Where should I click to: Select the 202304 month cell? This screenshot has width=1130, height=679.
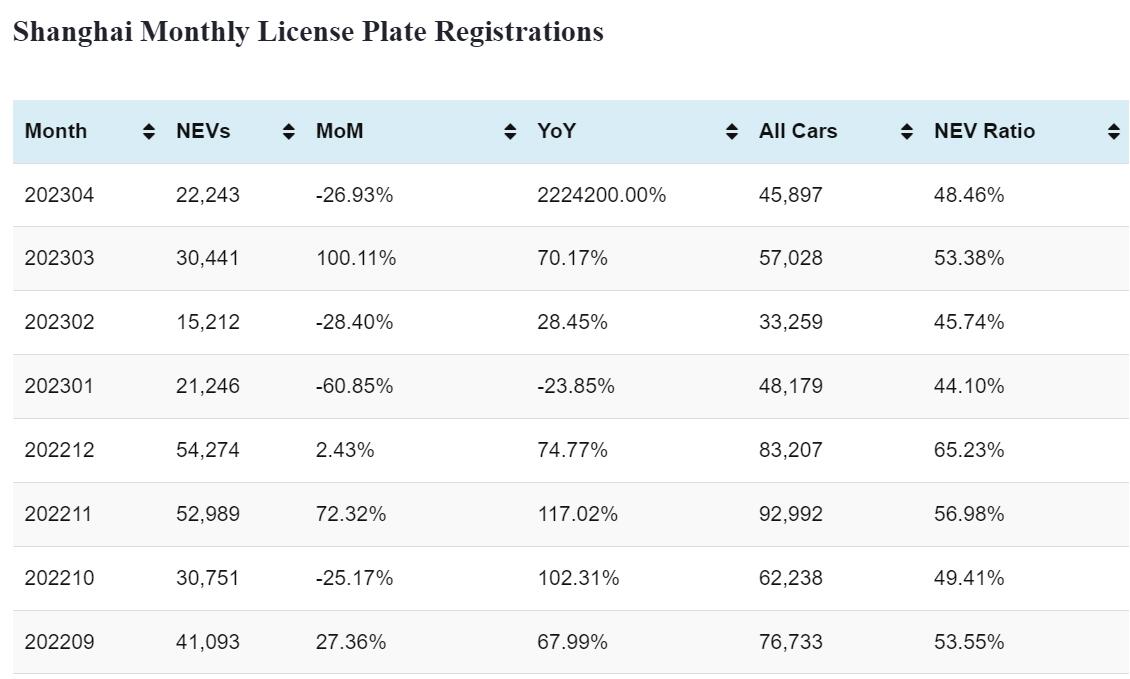pos(59,195)
